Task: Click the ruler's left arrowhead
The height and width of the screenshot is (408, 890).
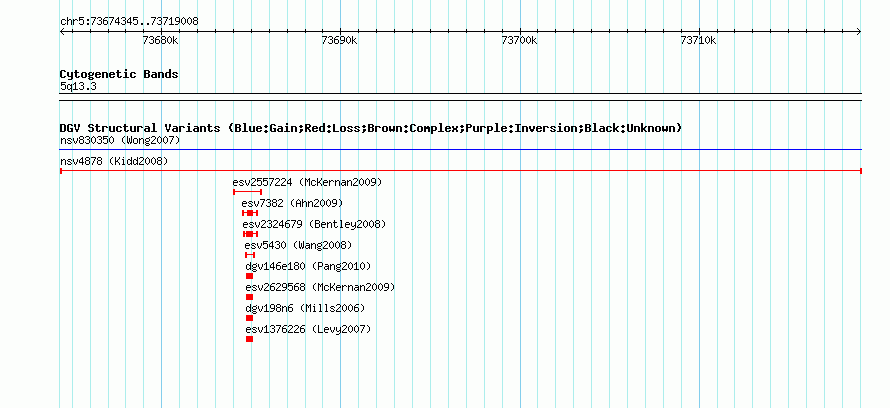Action: point(62,32)
